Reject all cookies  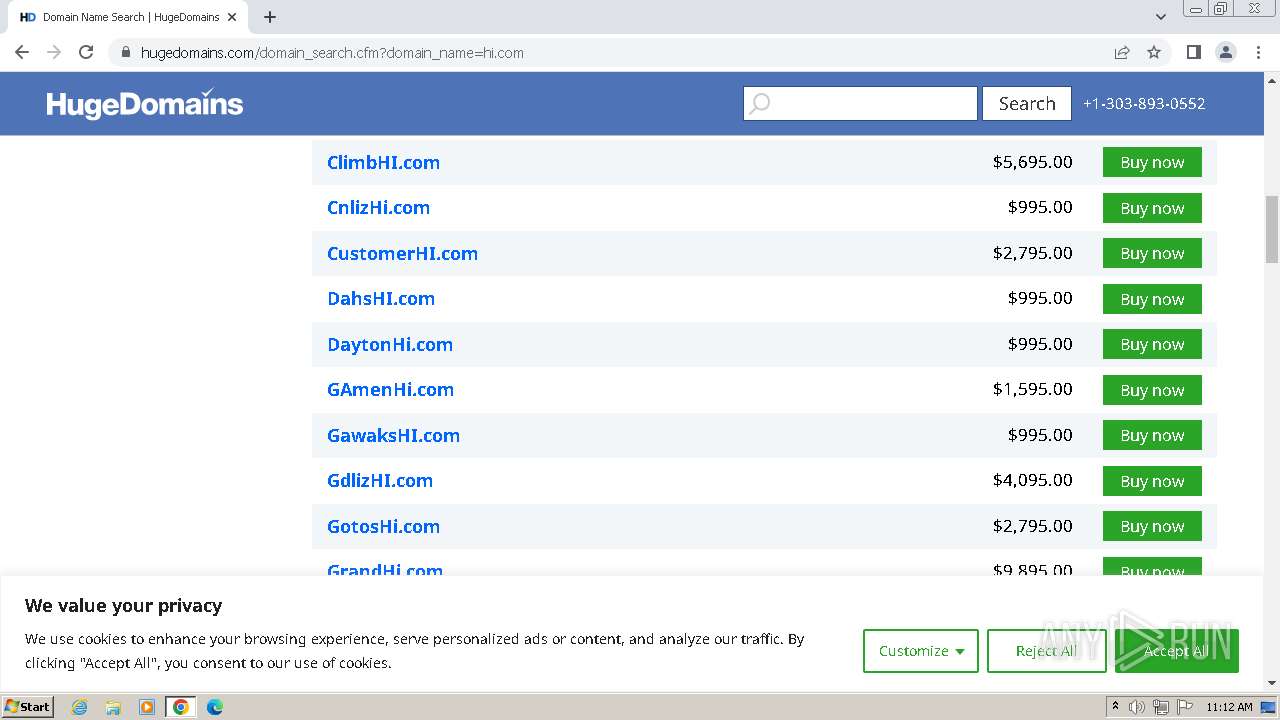coord(1046,651)
